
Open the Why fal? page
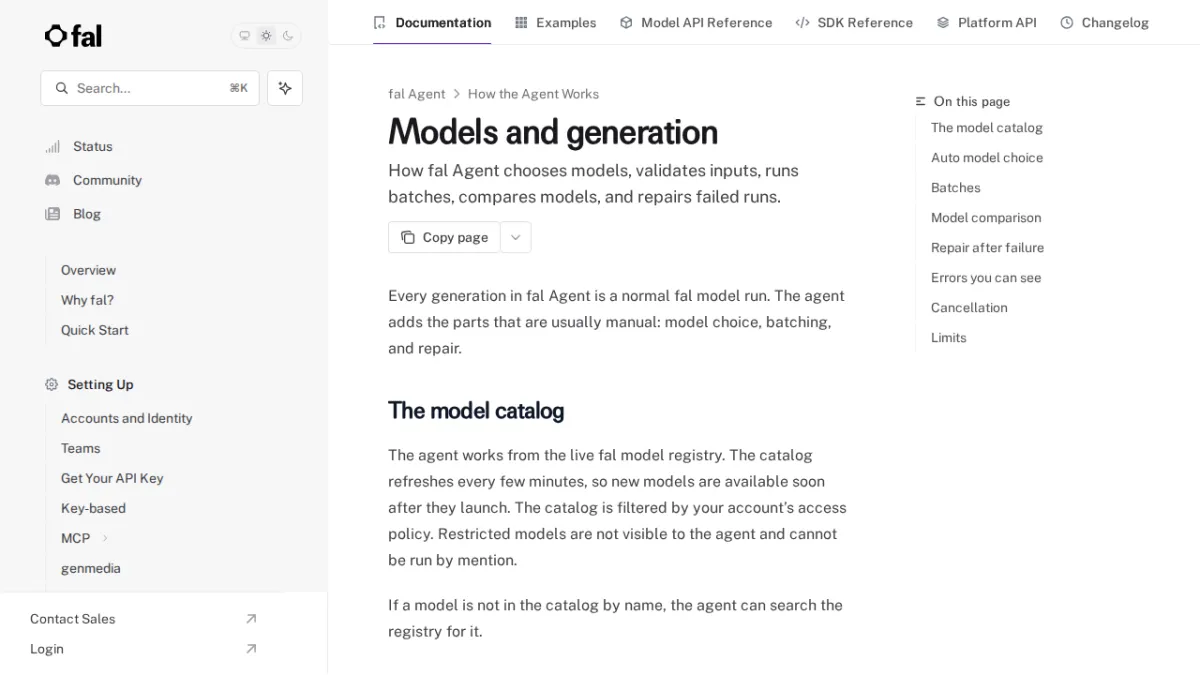[87, 300]
